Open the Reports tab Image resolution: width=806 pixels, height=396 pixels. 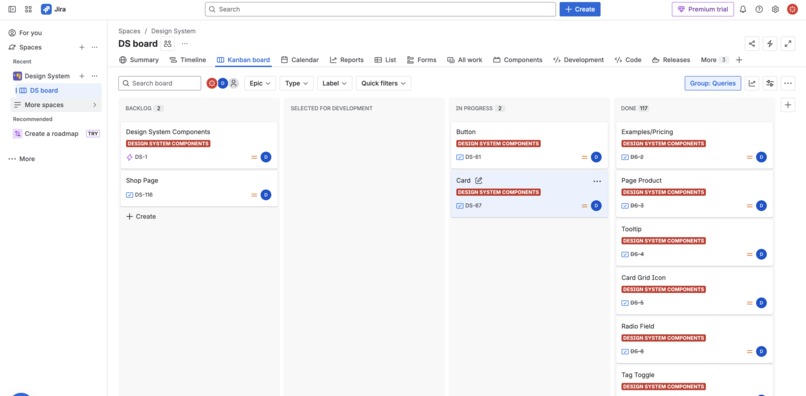347,60
